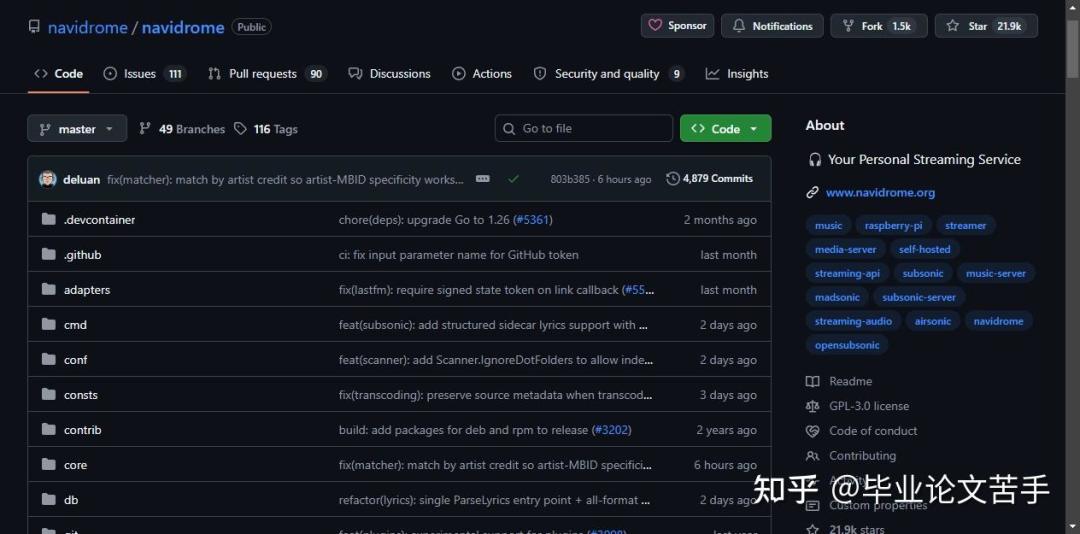Click the green commit status checkmark
This screenshot has height=534, width=1080.
513,179
